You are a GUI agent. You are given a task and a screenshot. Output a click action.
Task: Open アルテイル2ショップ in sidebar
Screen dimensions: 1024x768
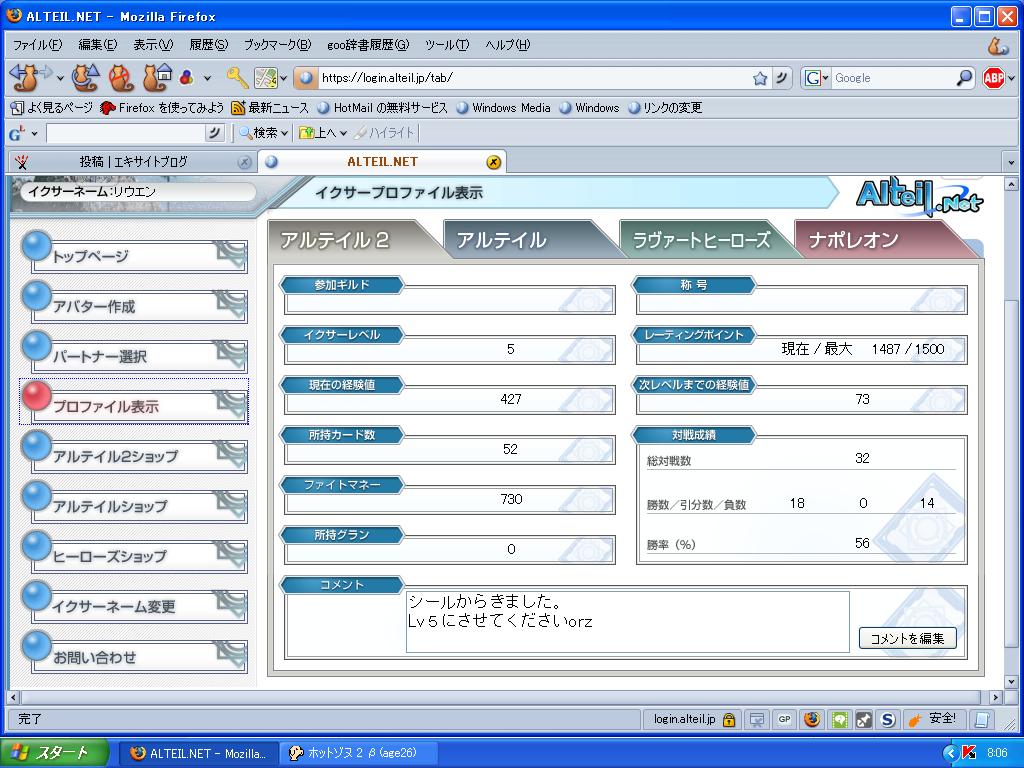[x=135, y=455]
